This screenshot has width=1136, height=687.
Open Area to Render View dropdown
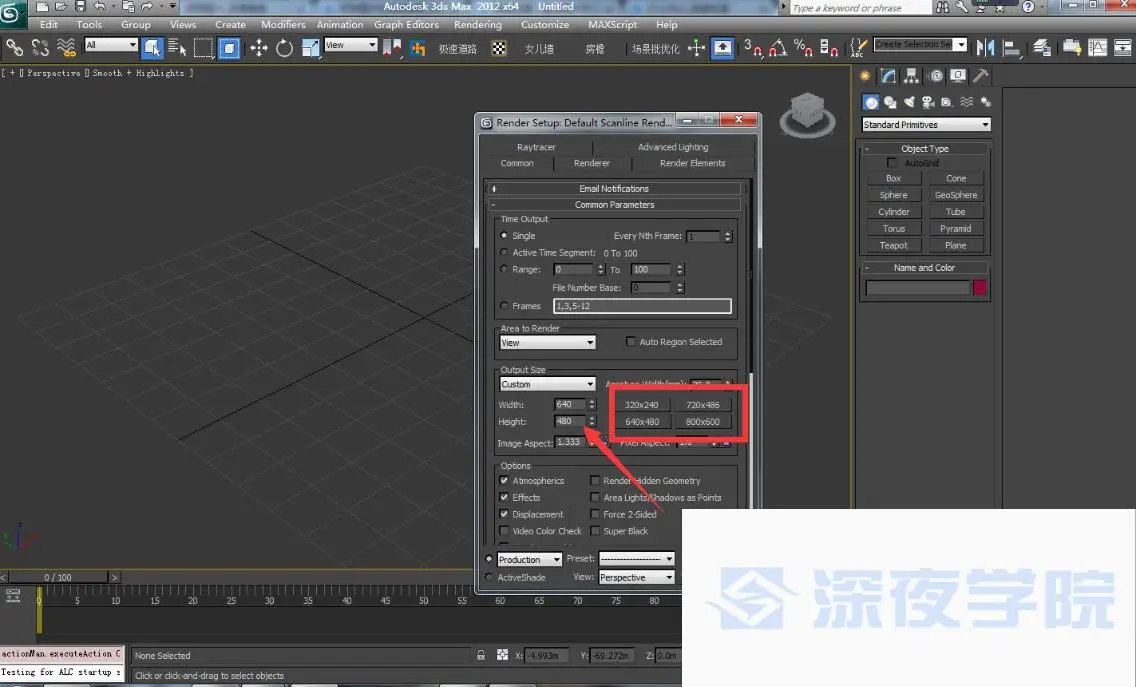548,343
